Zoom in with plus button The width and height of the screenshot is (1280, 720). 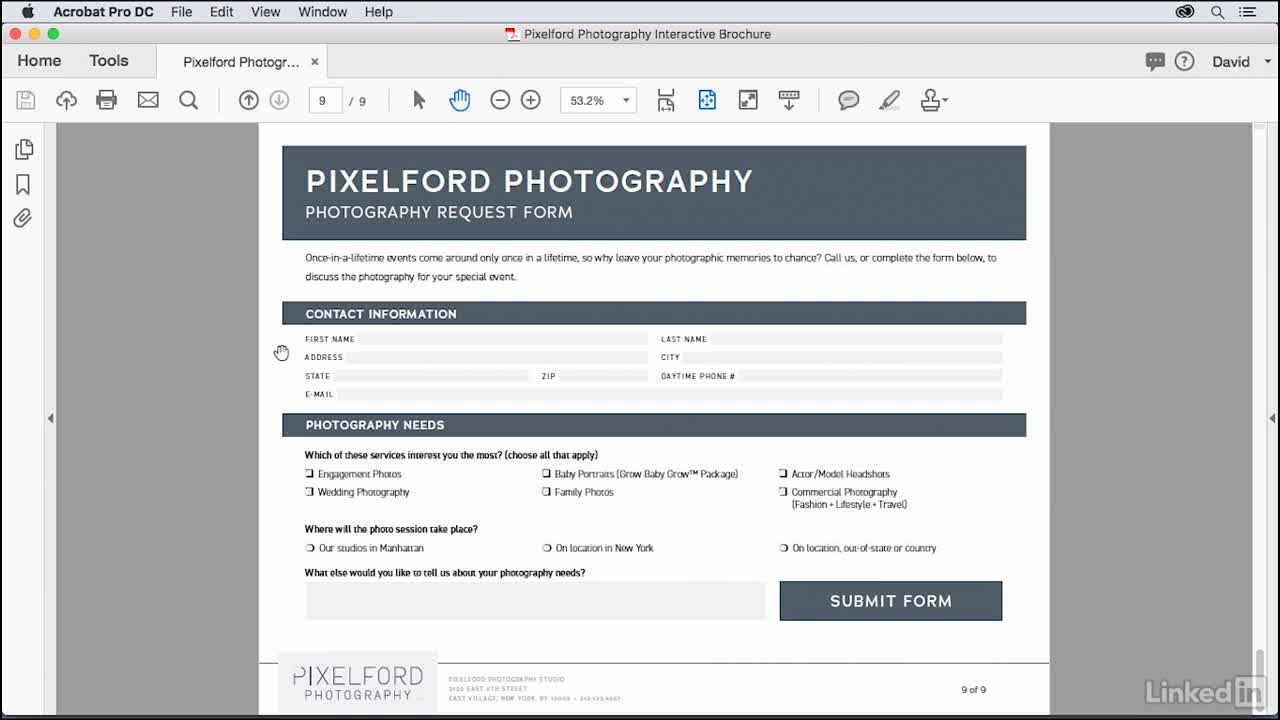pos(531,100)
